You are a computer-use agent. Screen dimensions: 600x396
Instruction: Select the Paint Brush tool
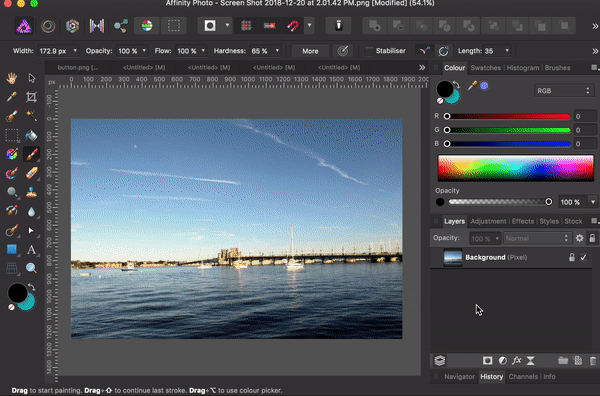(31, 154)
